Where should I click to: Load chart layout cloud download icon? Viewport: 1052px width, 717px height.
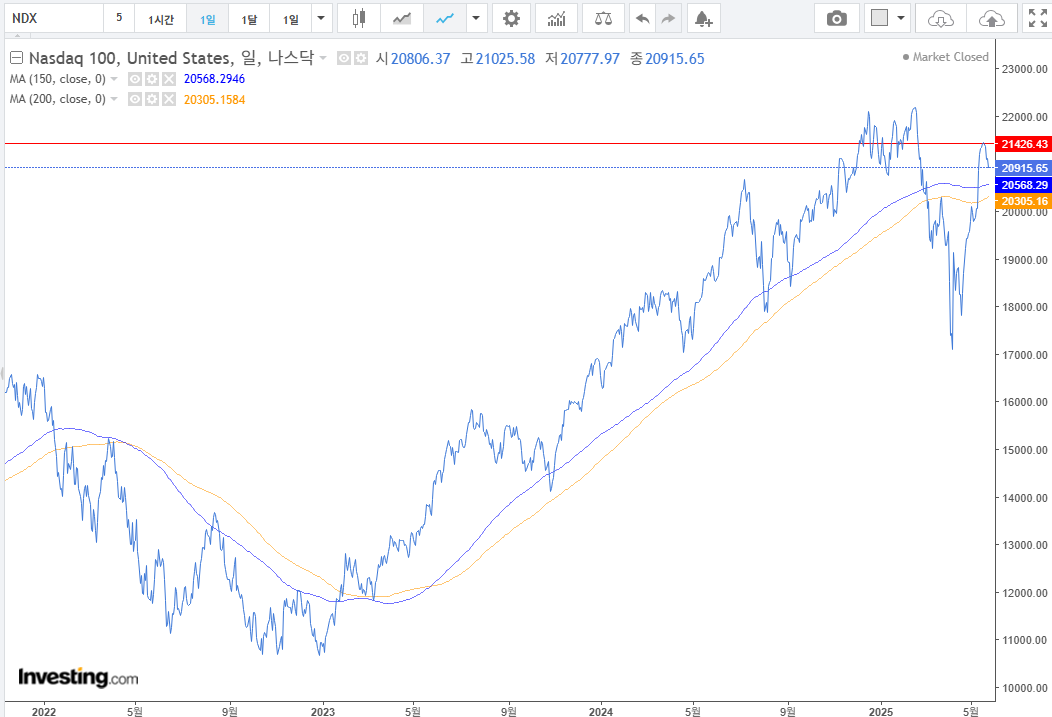click(941, 19)
